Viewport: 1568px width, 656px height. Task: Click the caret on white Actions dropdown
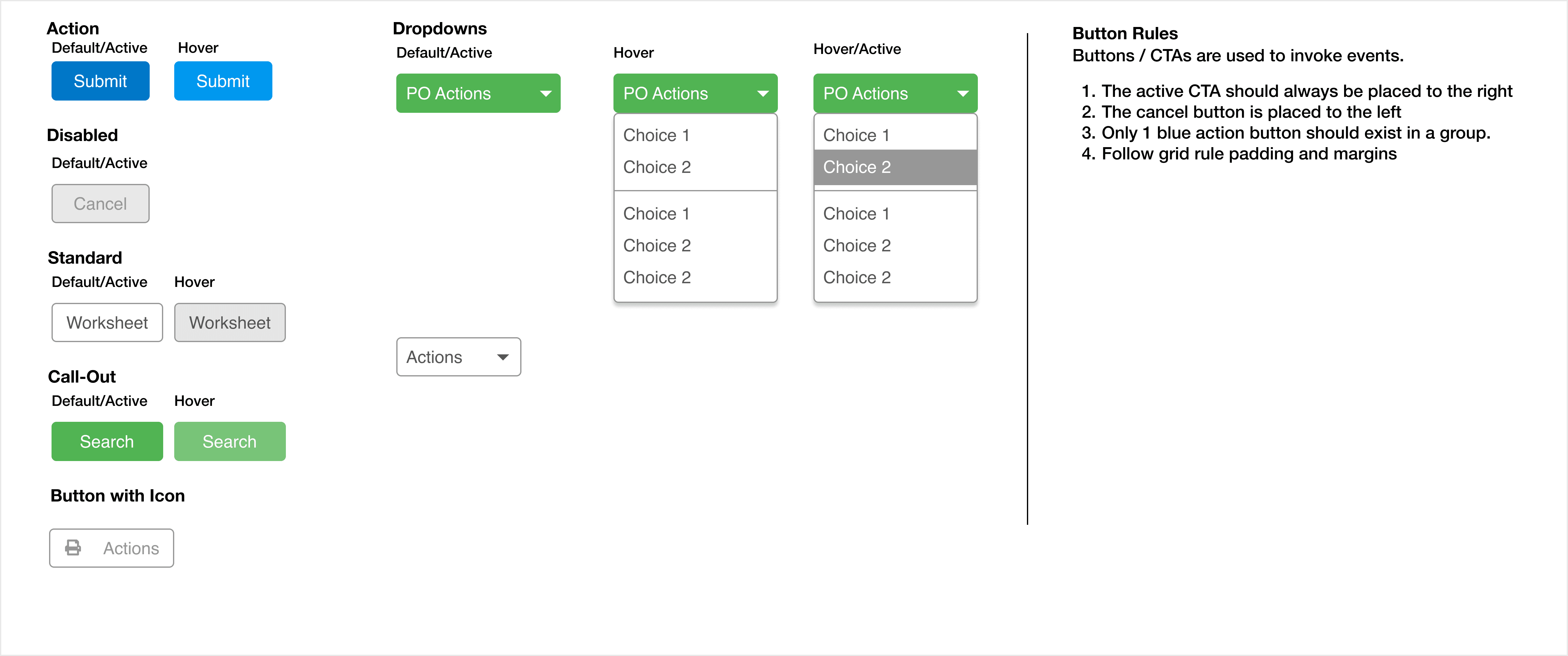tap(503, 357)
